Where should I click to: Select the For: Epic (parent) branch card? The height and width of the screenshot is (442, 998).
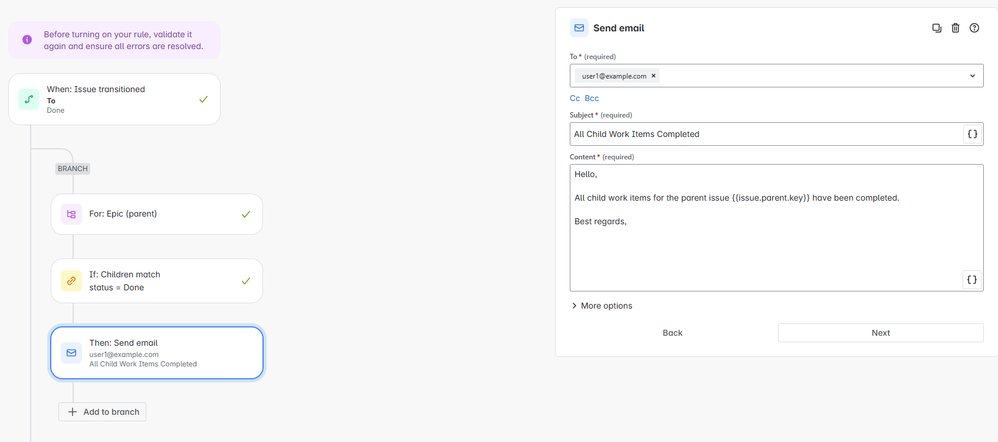point(157,214)
